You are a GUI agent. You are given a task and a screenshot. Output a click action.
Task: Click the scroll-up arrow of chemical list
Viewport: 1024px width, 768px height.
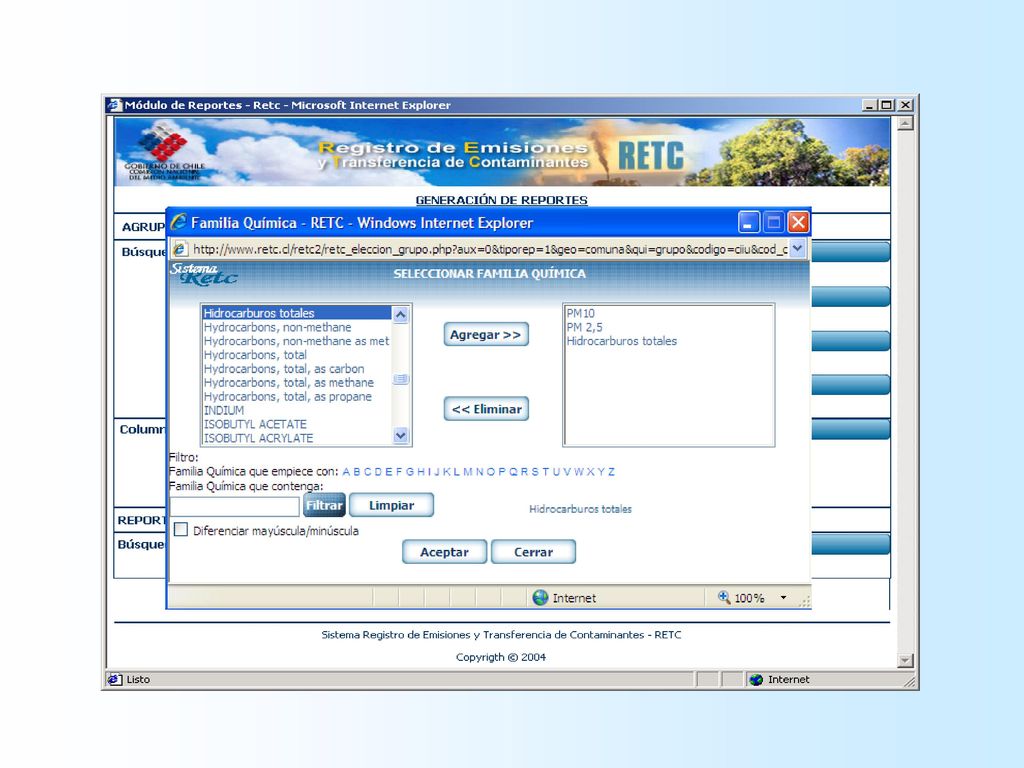[400, 315]
